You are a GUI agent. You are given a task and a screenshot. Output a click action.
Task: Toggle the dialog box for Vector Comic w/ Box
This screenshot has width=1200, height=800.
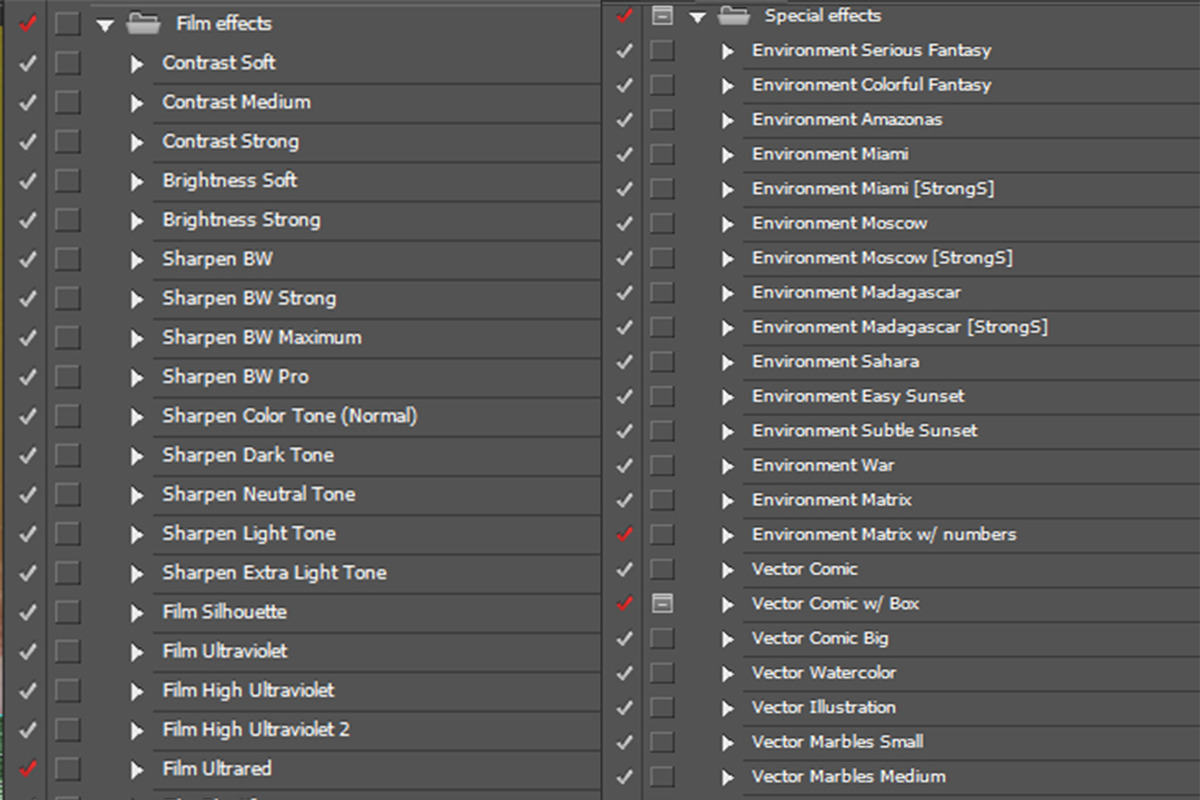pyautogui.click(x=662, y=604)
